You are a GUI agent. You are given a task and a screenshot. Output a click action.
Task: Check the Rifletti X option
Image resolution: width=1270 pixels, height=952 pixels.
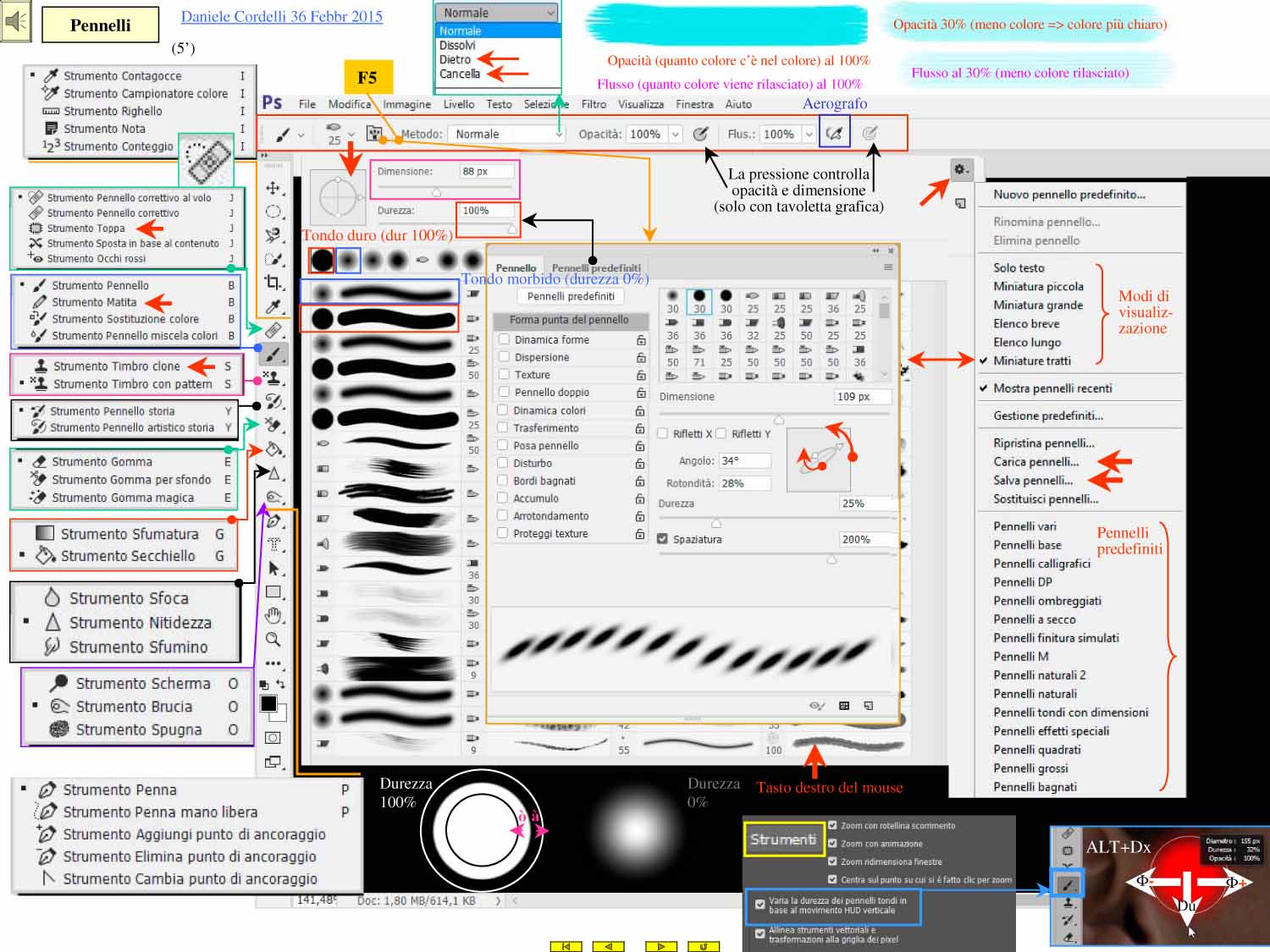663,433
